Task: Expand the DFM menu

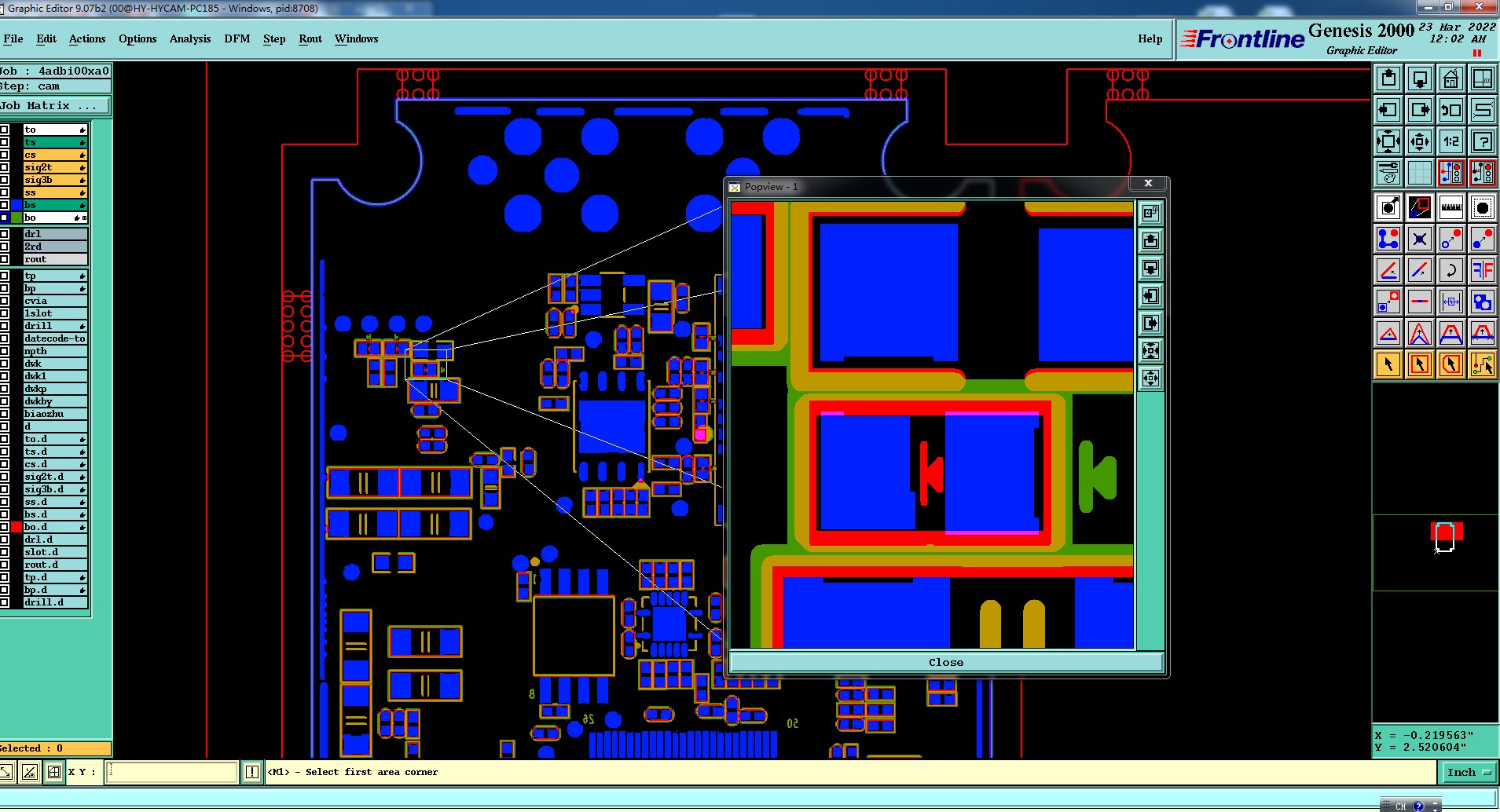Action: tap(237, 38)
